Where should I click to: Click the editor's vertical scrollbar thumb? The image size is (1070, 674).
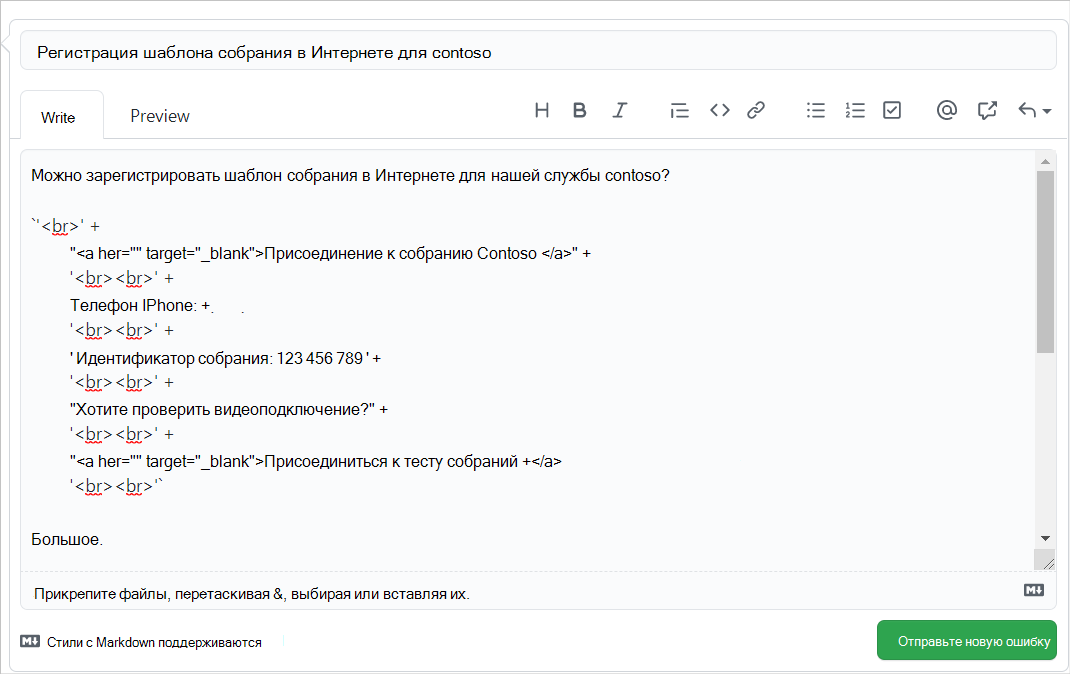1045,261
